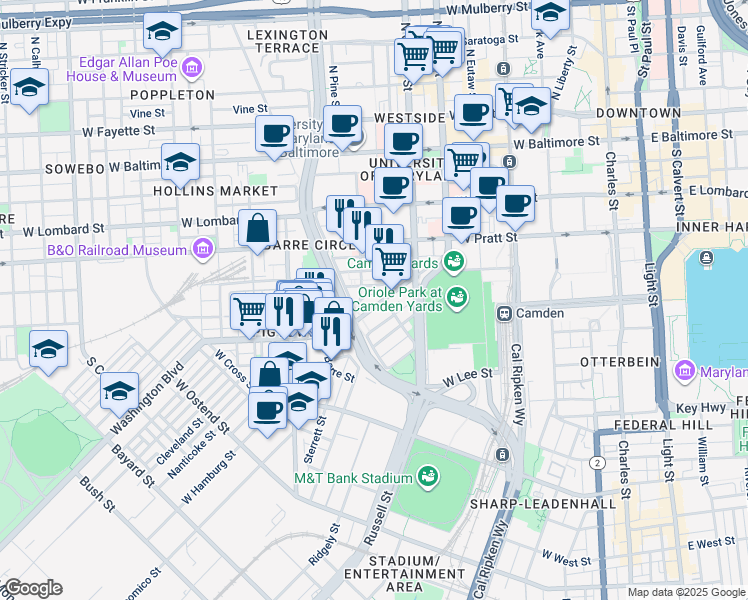
Task: Click the grocery cart marker left of Pigtown
Action: (x=248, y=313)
